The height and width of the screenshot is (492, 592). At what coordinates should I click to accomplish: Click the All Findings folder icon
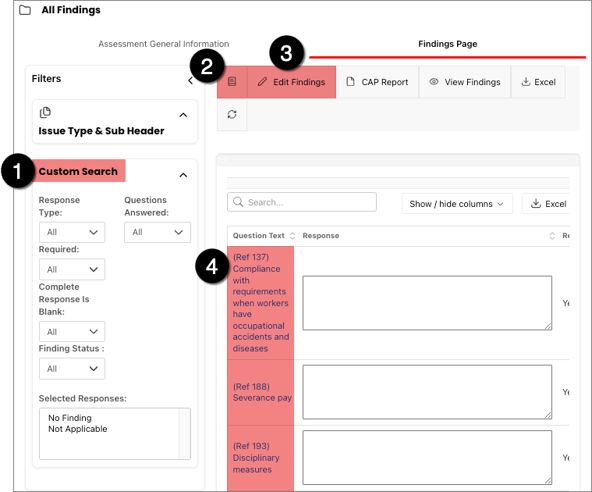(x=25, y=10)
